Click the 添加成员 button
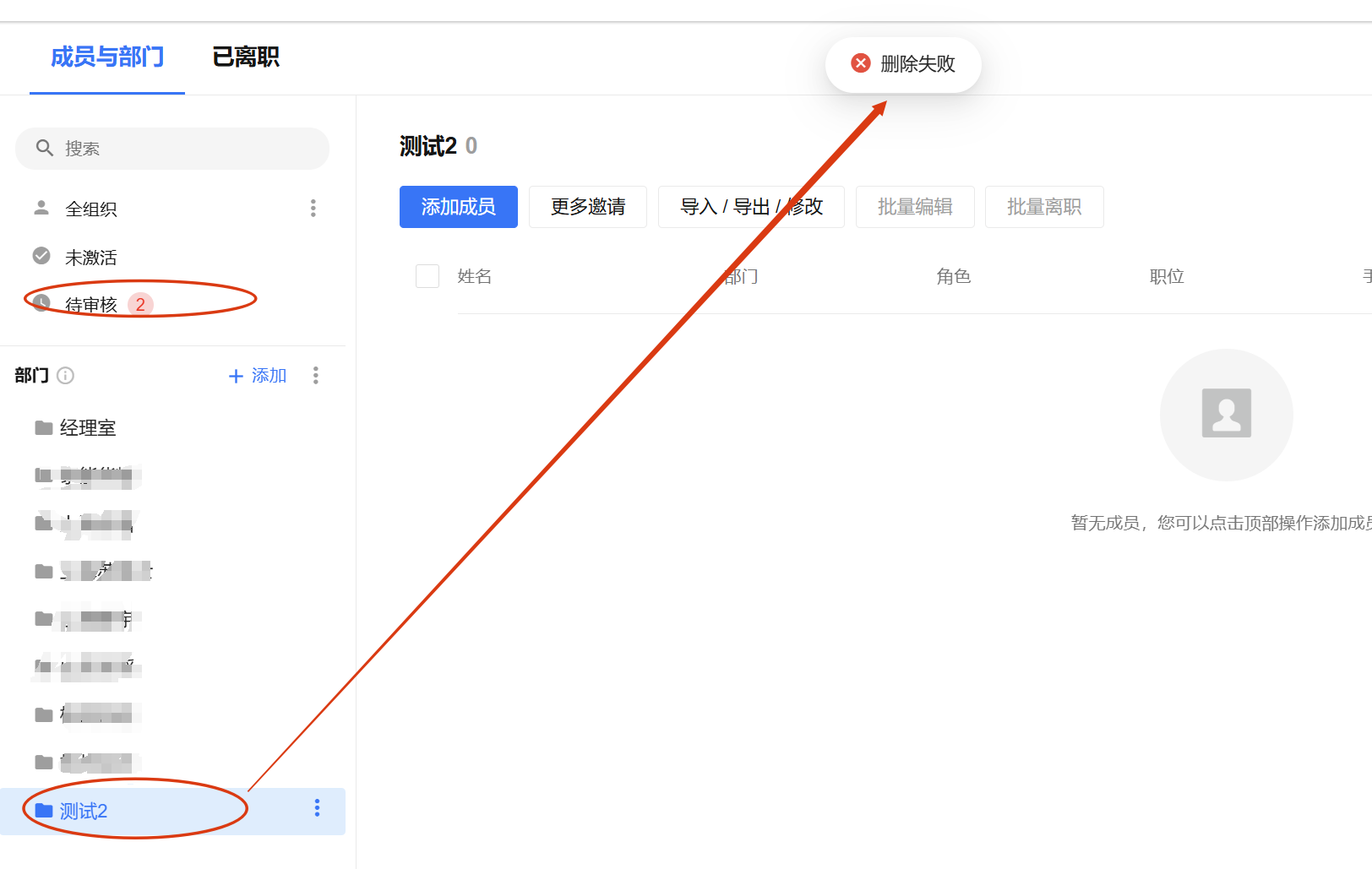 click(x=458, y=206)
